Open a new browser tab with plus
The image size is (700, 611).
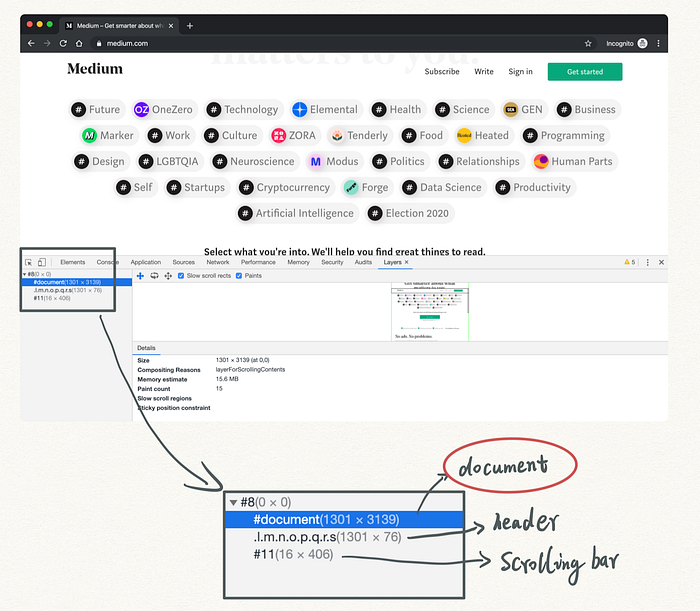(x=190, y=26)
